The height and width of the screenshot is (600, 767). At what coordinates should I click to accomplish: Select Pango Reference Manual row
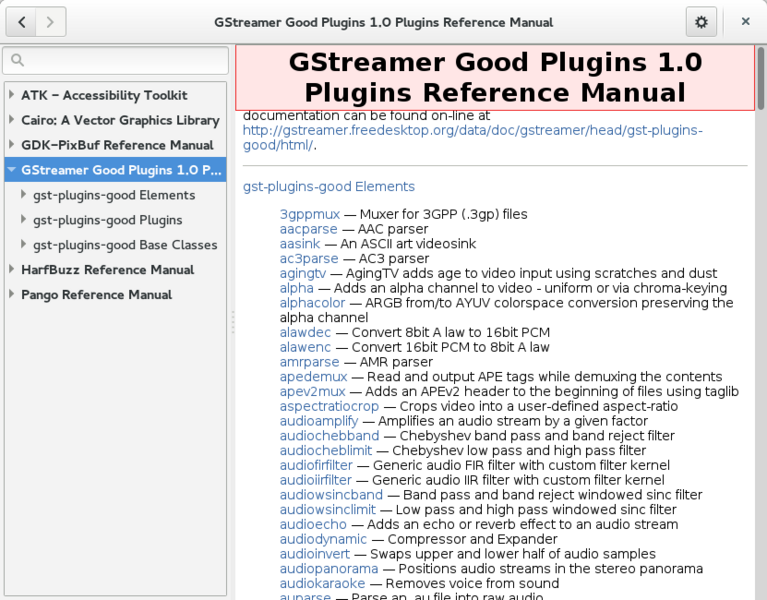(115, 294)
